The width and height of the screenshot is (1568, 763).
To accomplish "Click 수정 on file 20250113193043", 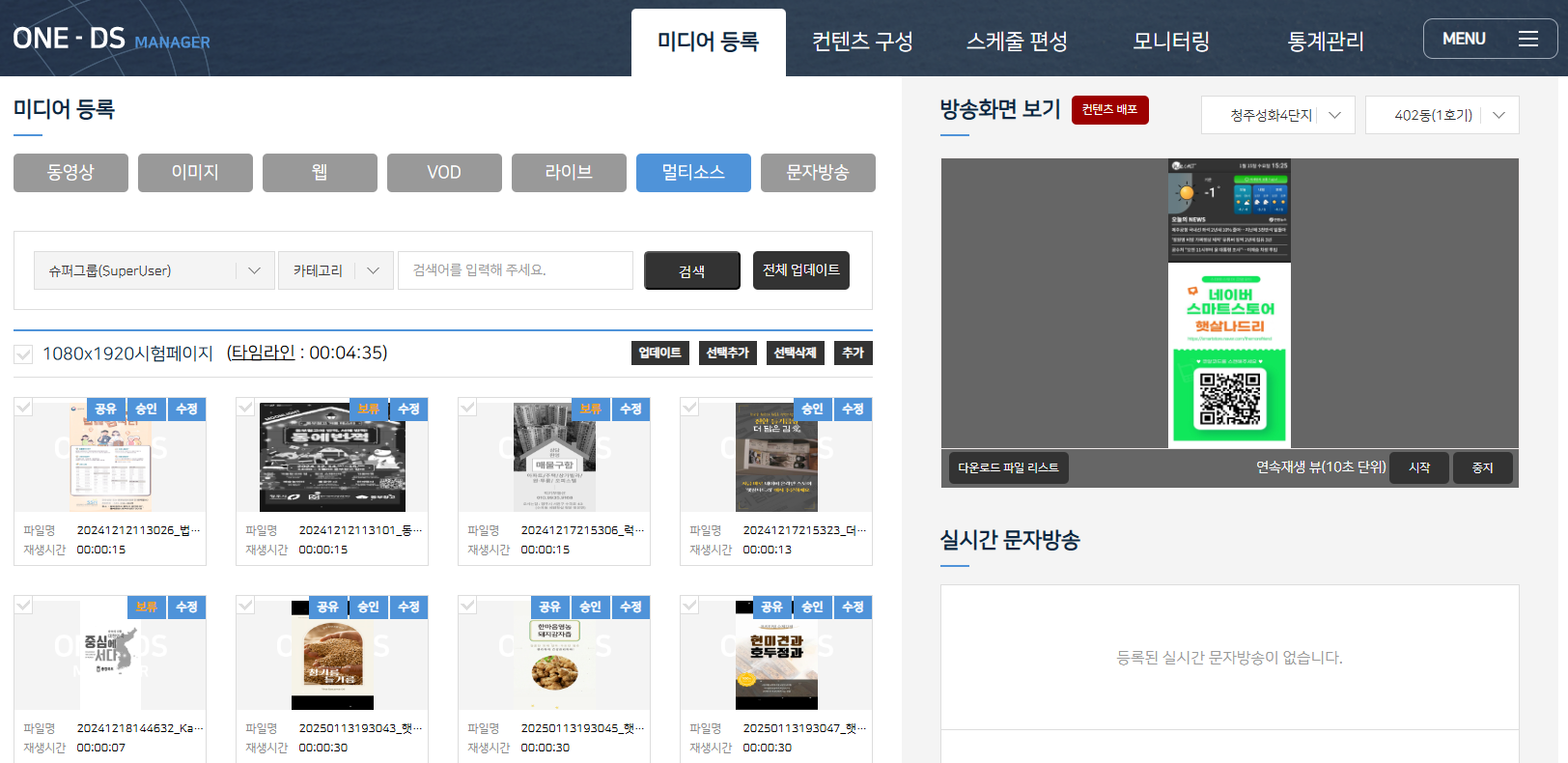I will point(409,607).
